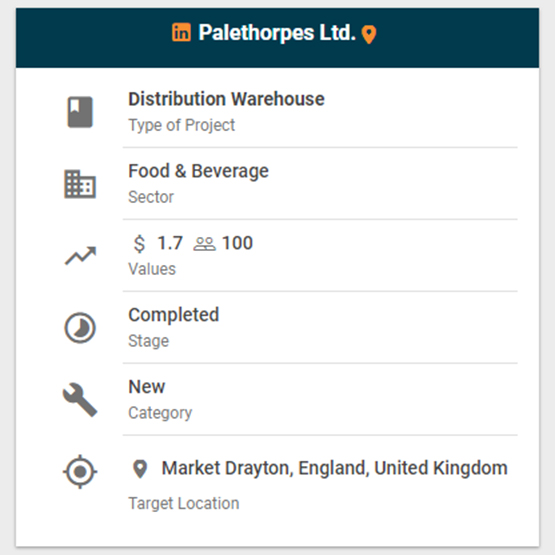Open the Market Drayton, England, United Kingdom location
The height and width of the screenshot is (555, 555).
tap(334, 468)
